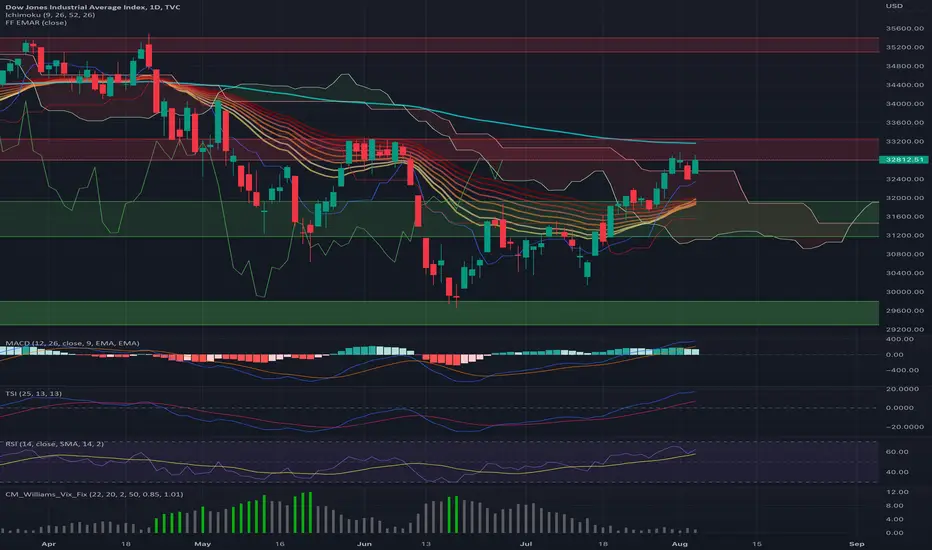Screen dimensions: 932x550
Task: Click the Jun date label
Action: pyautogui.click(x=364, y=544)
